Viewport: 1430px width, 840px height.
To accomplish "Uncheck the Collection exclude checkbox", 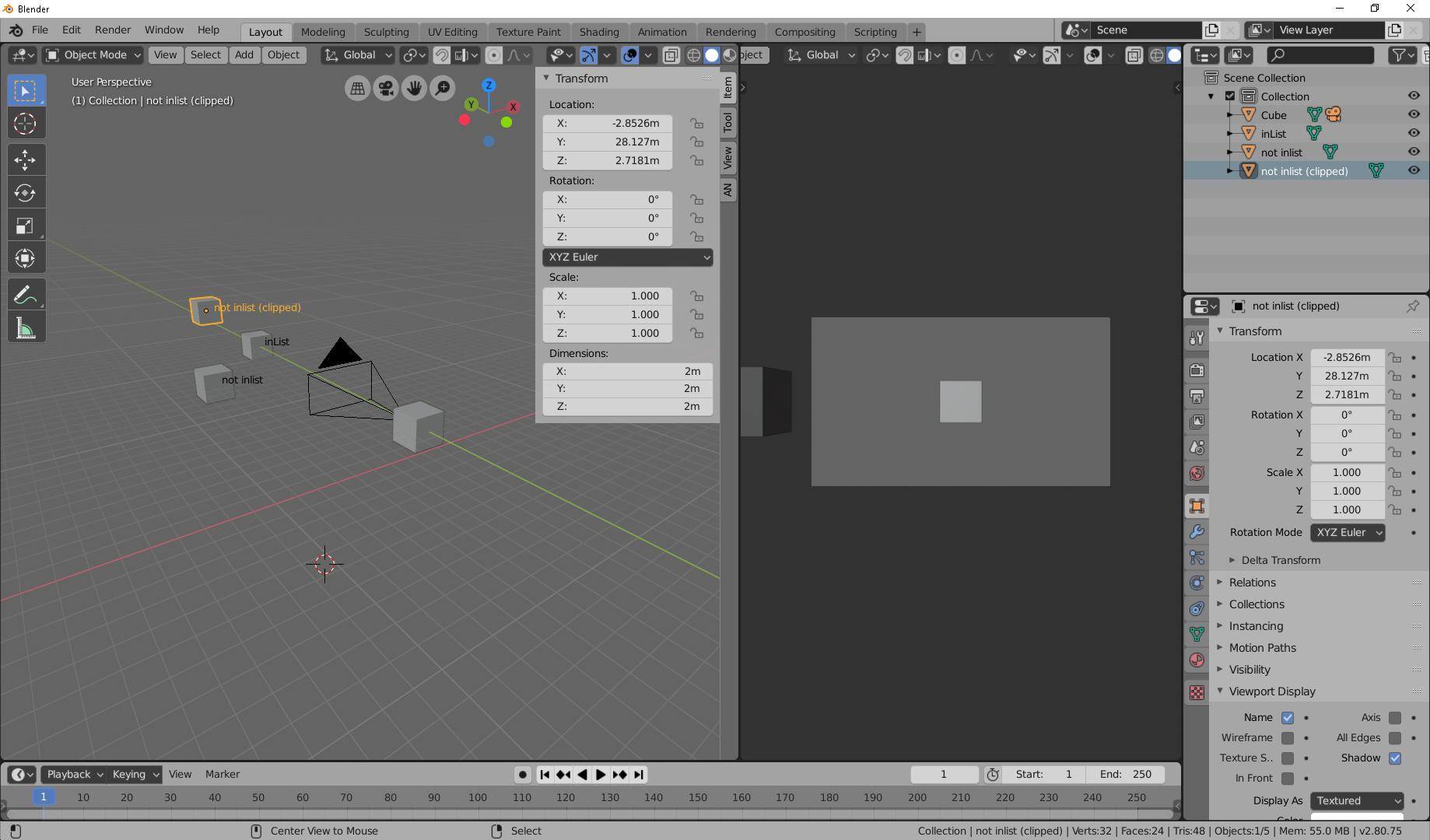I will pos(1230,96).
